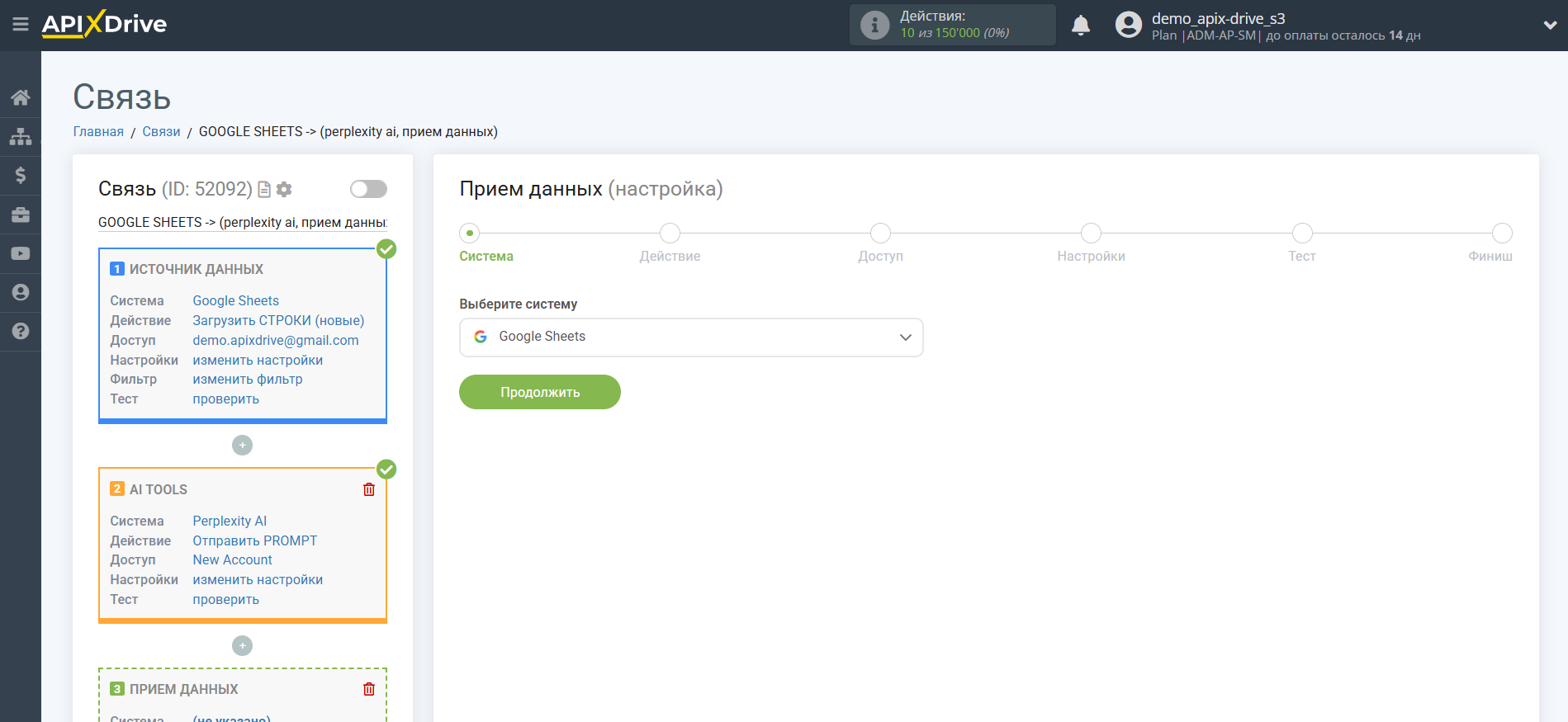Open the billing dollar icon in sidebar

point(21,175)
